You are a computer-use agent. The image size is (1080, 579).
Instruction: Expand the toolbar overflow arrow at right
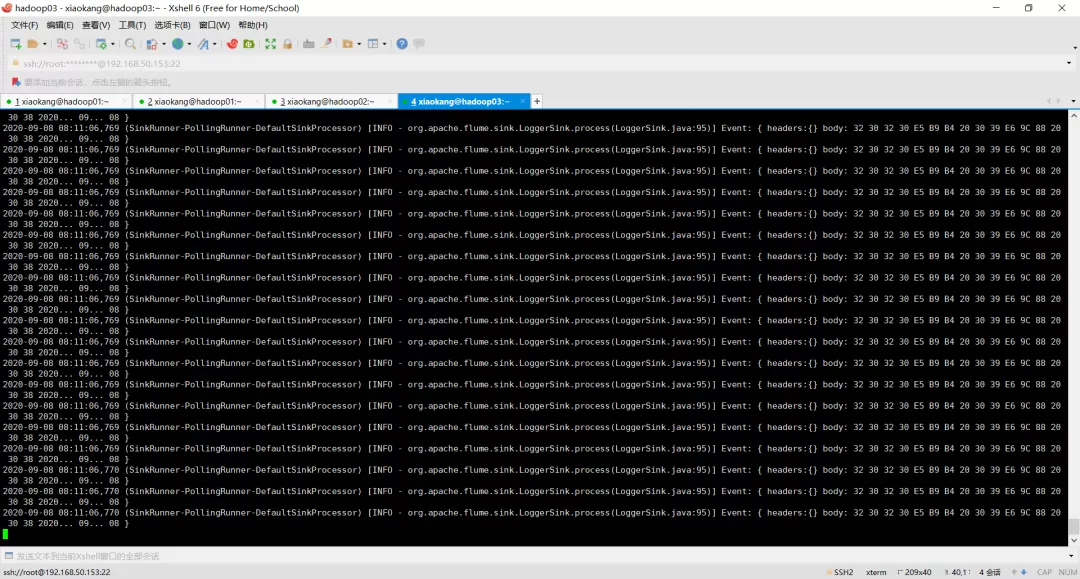[x=1075, y=48]
